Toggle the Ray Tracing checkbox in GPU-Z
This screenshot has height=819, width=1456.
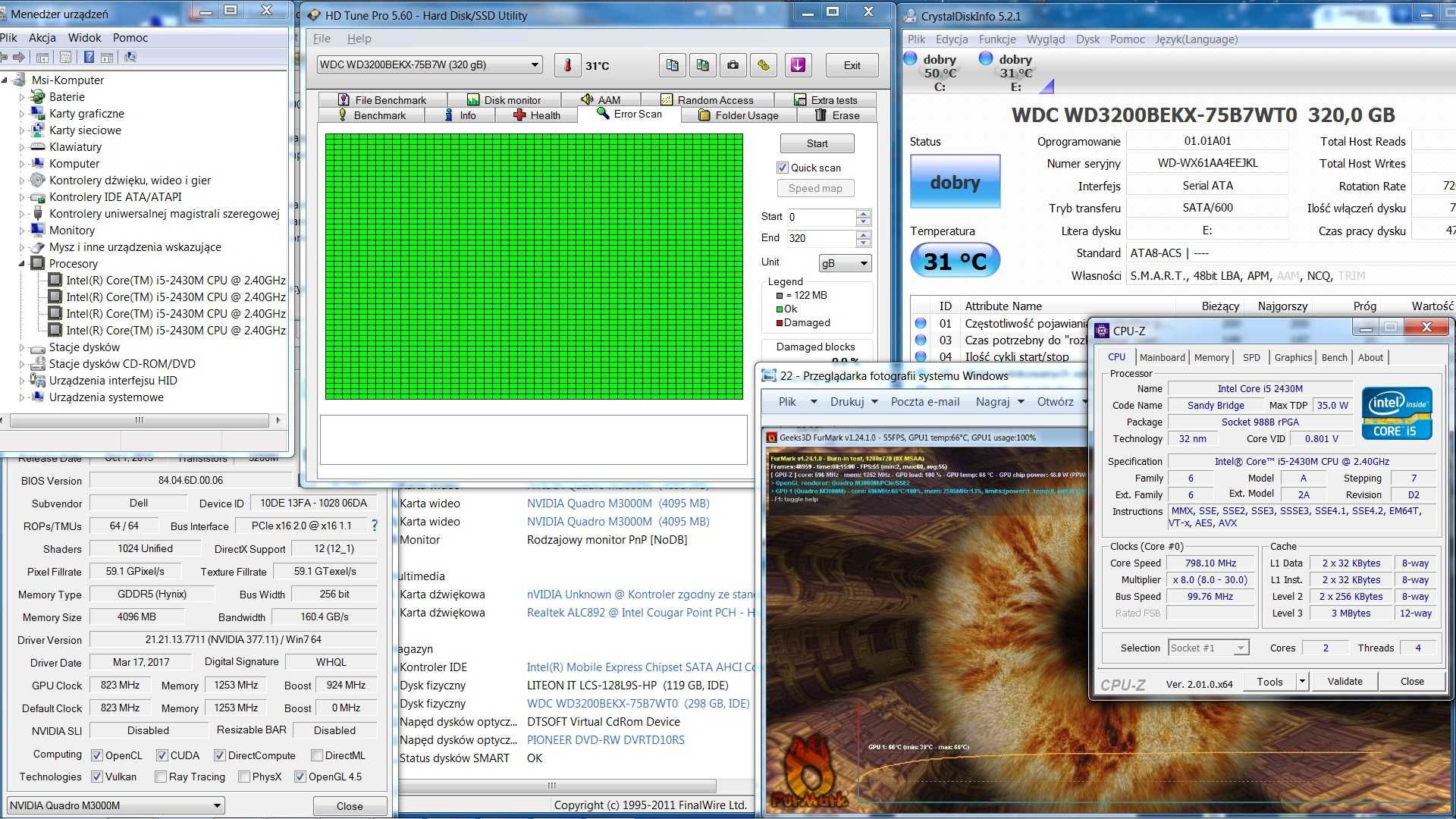(x=161, y=777)
